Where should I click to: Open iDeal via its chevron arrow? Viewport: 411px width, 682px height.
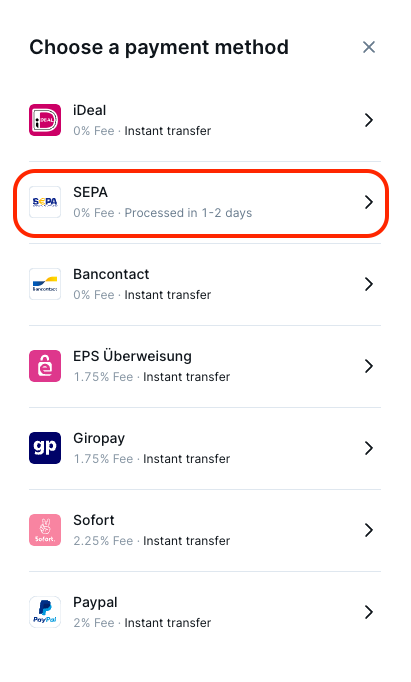(369, 120)
